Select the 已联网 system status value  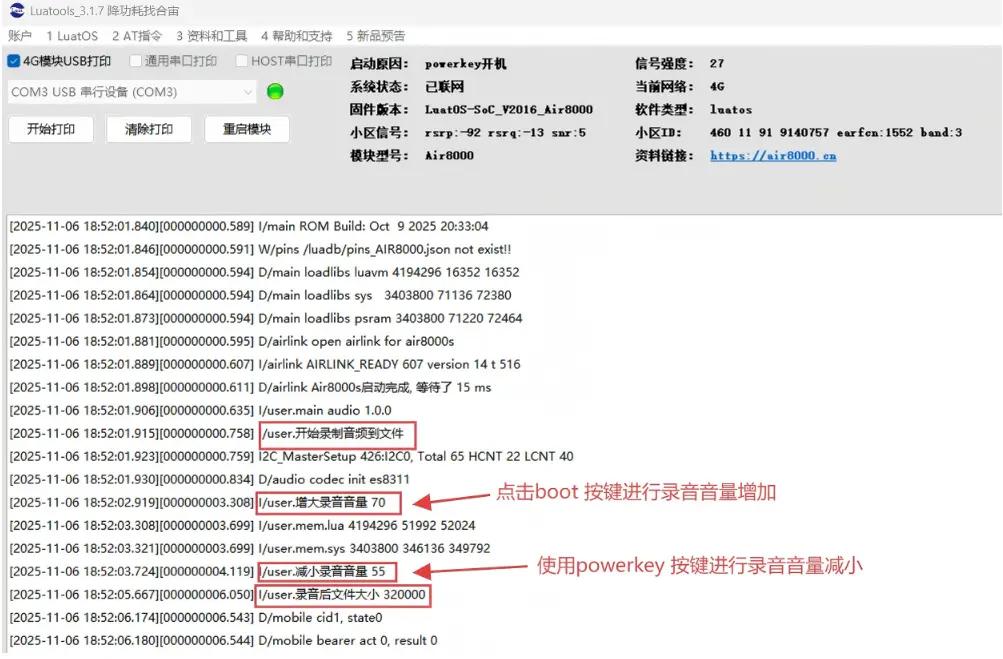445,86
